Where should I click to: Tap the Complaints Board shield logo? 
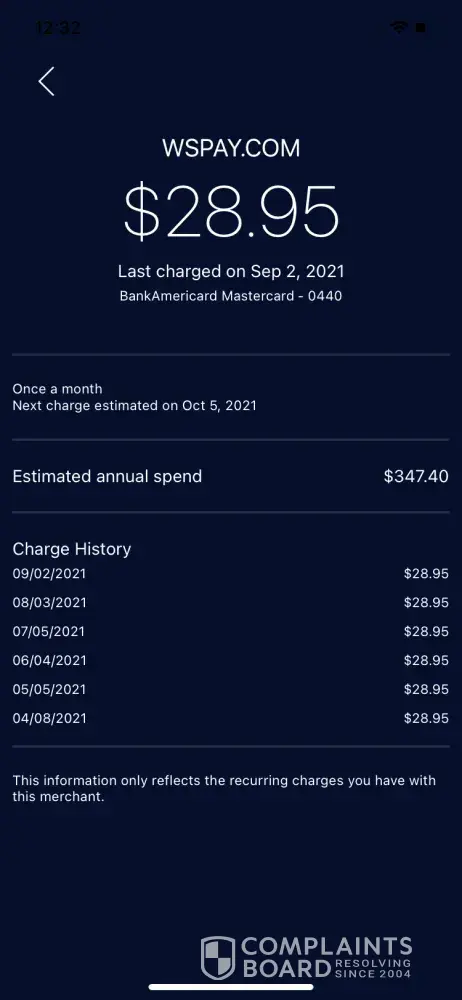pos(218,958)
